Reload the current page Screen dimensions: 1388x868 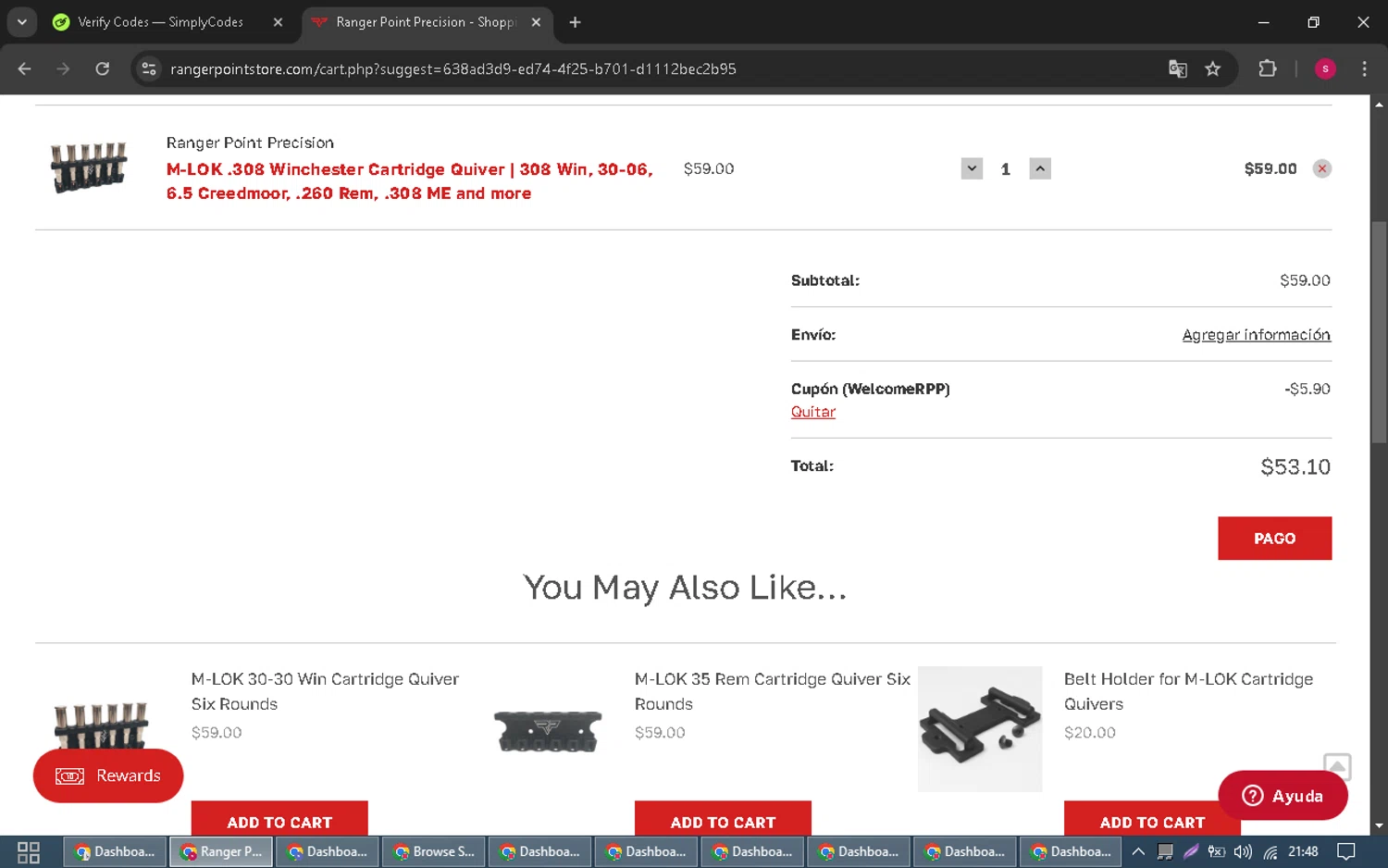pos(102,68)
